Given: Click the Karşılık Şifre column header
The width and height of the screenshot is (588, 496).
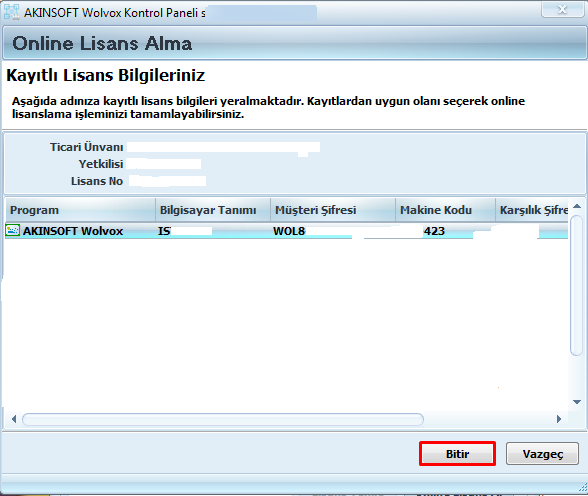Looking at the screenshot, I should [532, 210].
